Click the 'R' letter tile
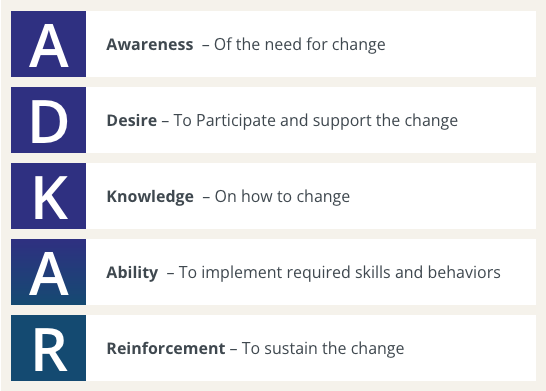546x391 pixels. click(48, 348)
